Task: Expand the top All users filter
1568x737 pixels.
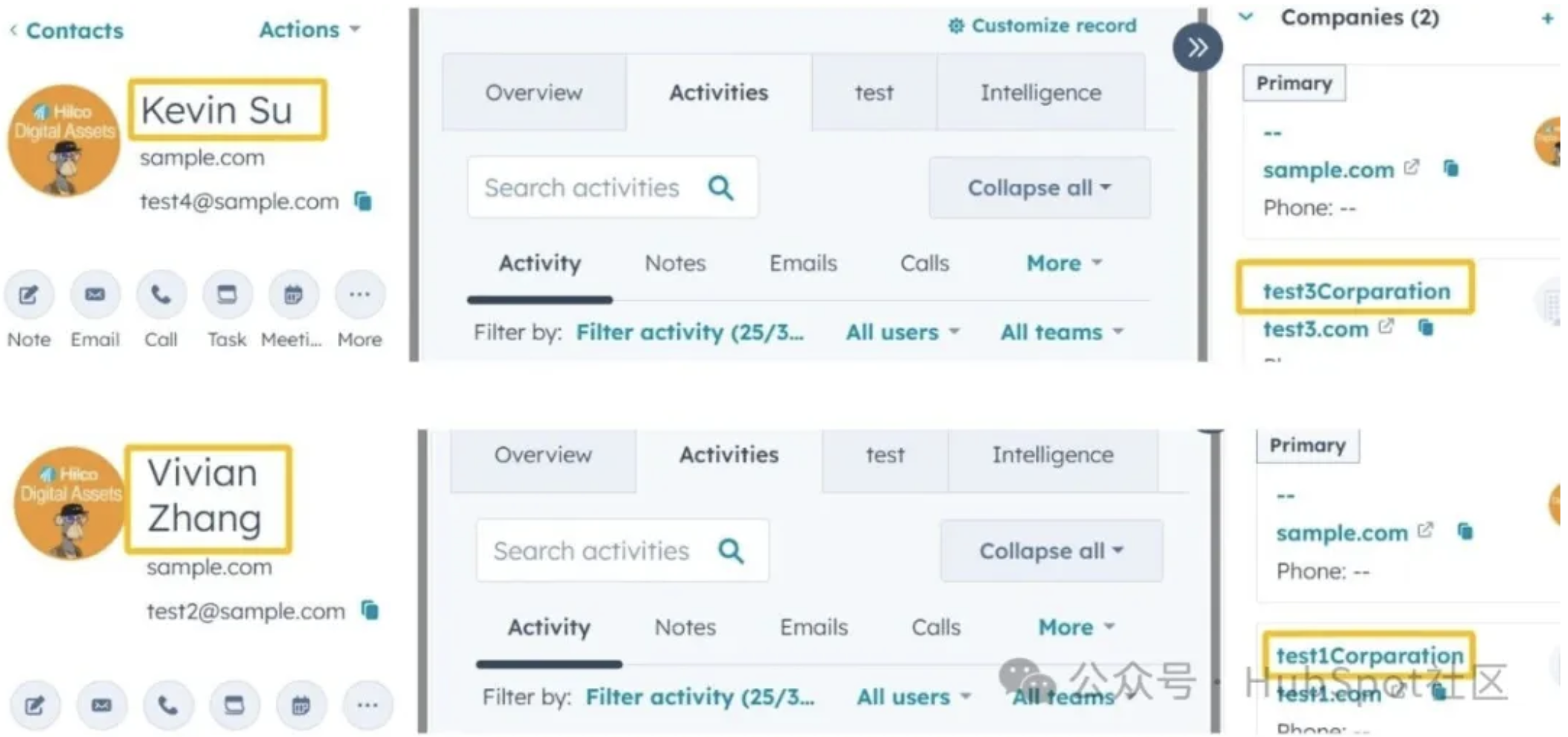Action: pos(902,332)
